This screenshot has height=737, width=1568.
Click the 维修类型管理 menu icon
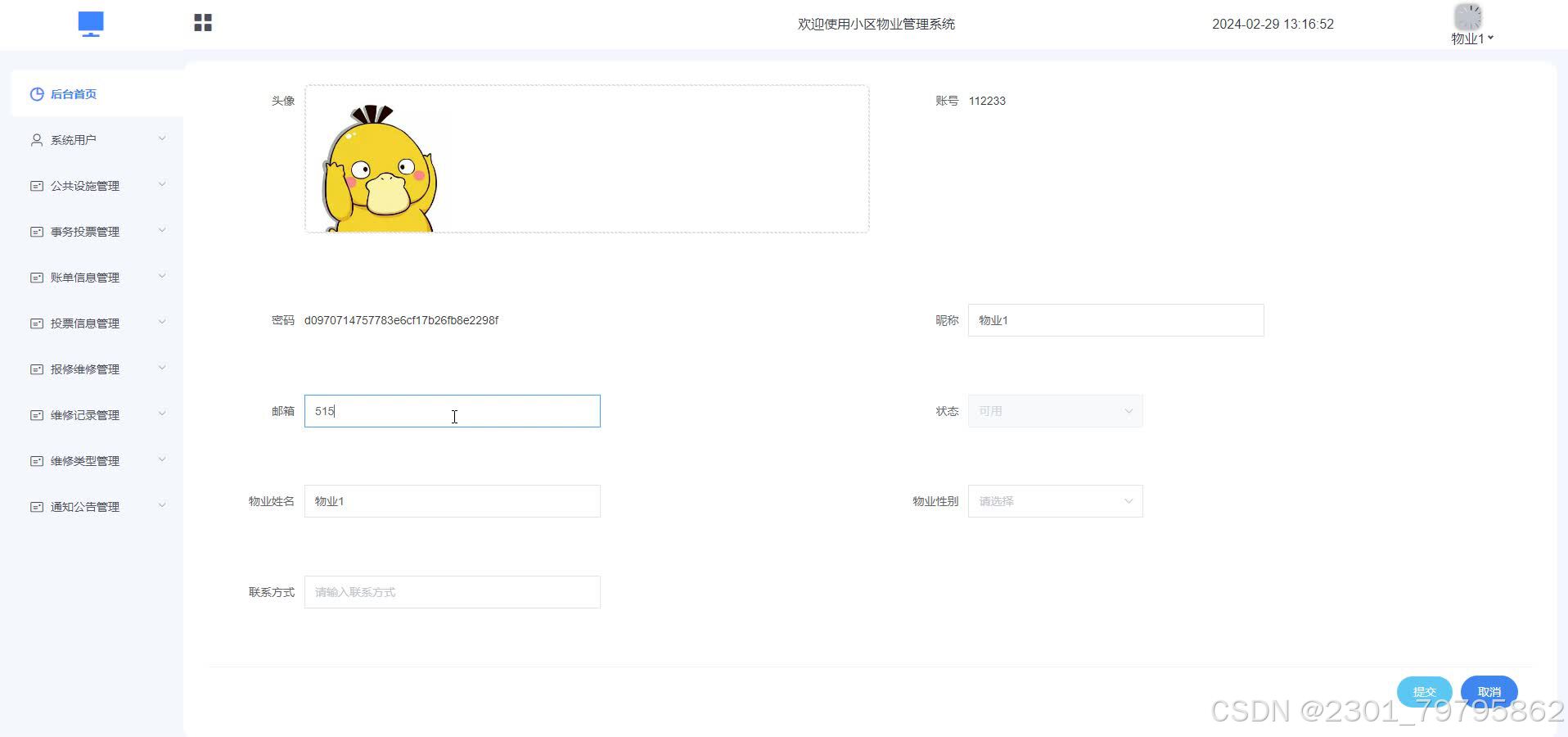coord(37,461)
